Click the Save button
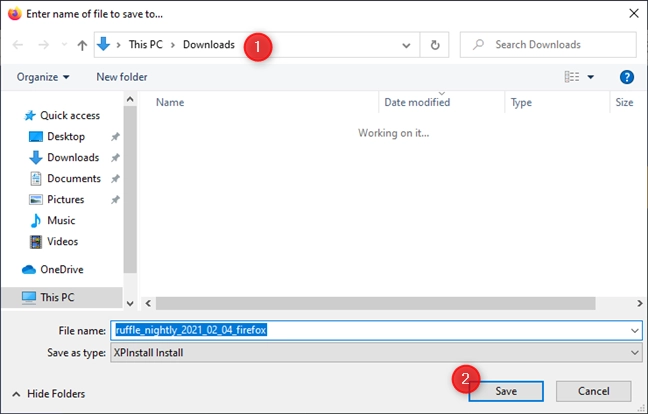Image resolution: width=648 pixels, height=414 pixels. 506,391
